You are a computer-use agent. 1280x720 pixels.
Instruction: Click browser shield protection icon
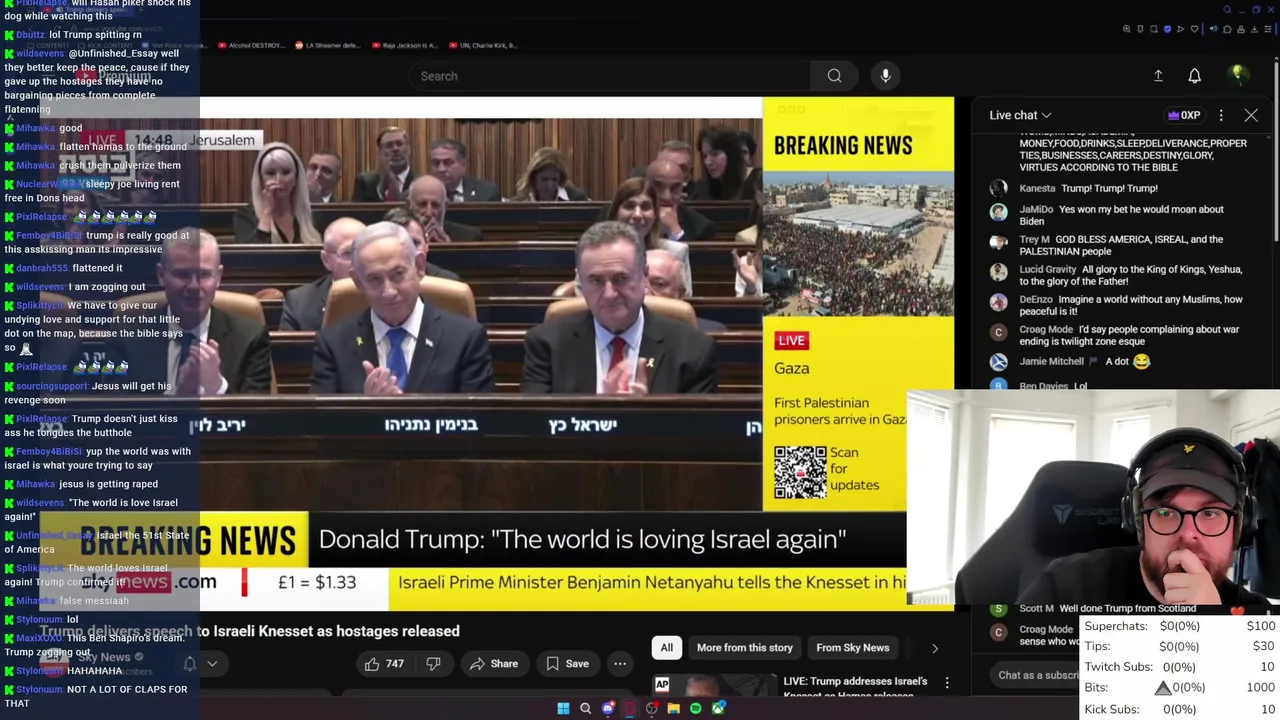click(1167, 29)
